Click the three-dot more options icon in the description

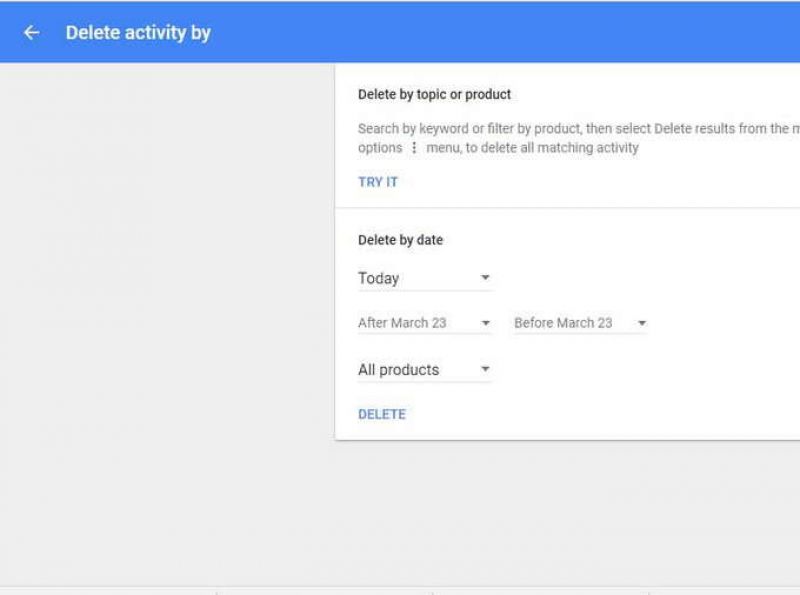416,146
